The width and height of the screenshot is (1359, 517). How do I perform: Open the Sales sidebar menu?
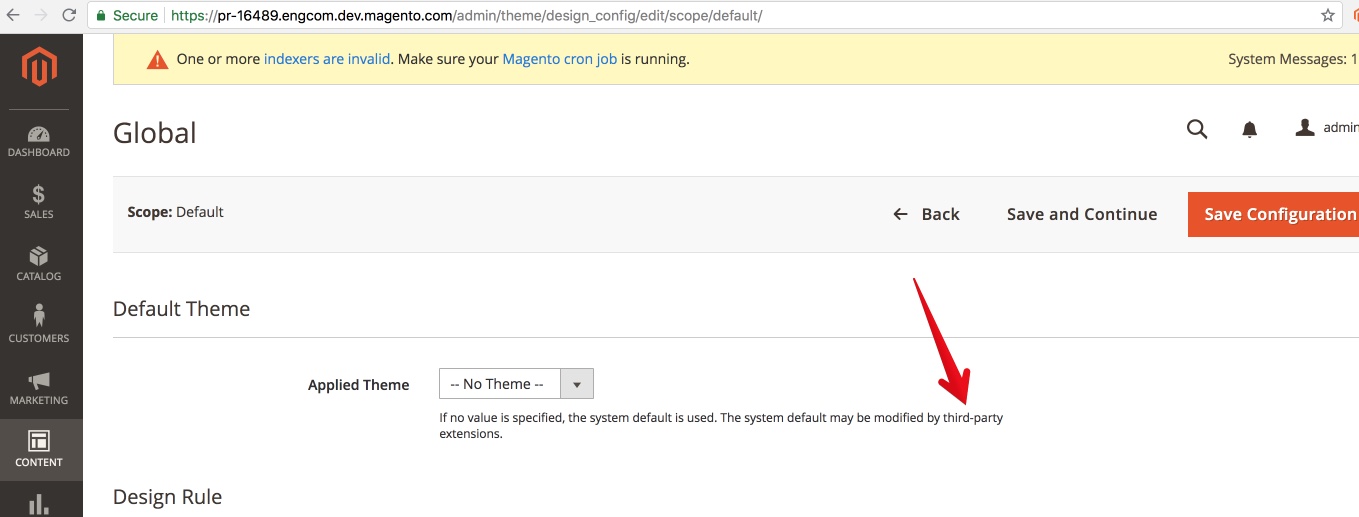point(39,202)
